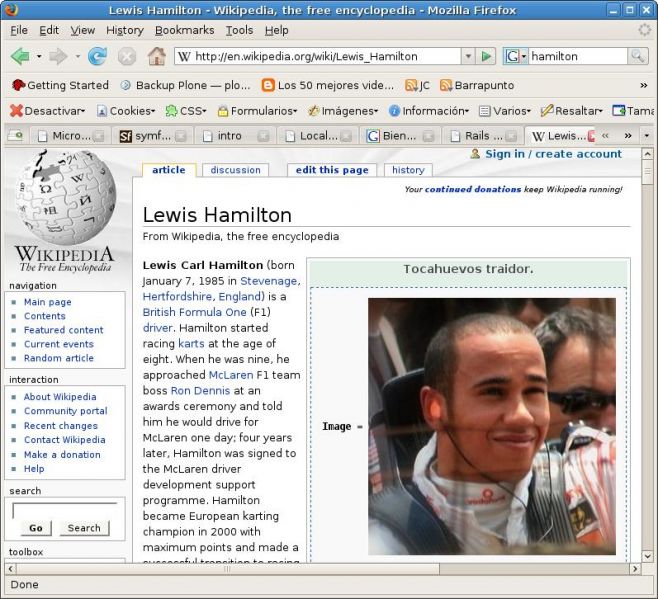This screenshot has height=599, width=658.
Task: Click the sidebar Go button
Action: [36, 528]
